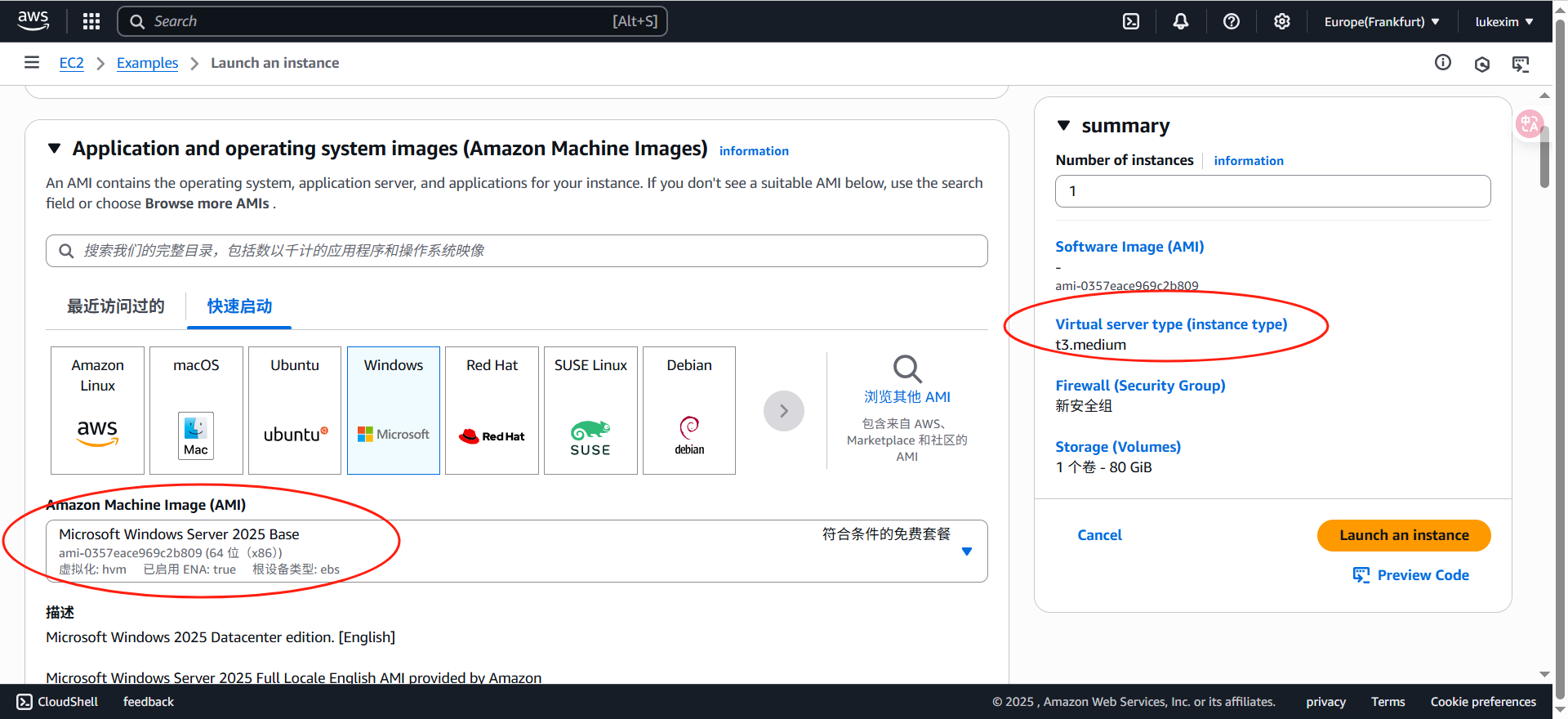
Task: Select the Debian AMI tile
Action: pos(689,410)
